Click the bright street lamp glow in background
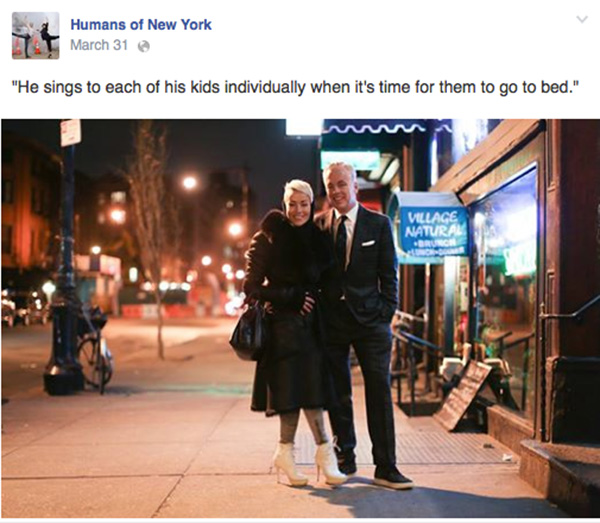This screenshot has width=600, height=523. click(189, 183)
